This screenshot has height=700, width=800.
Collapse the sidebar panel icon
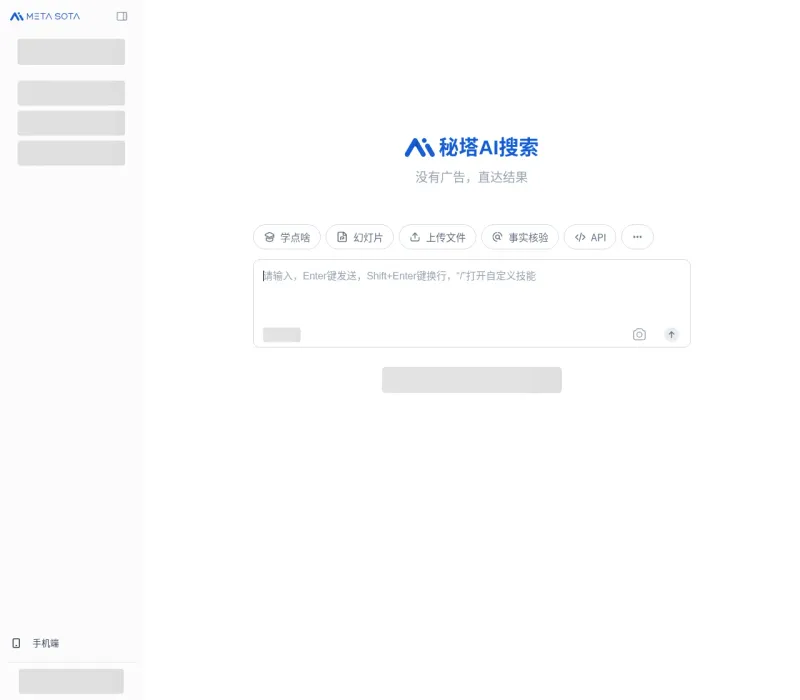point(121,16)
